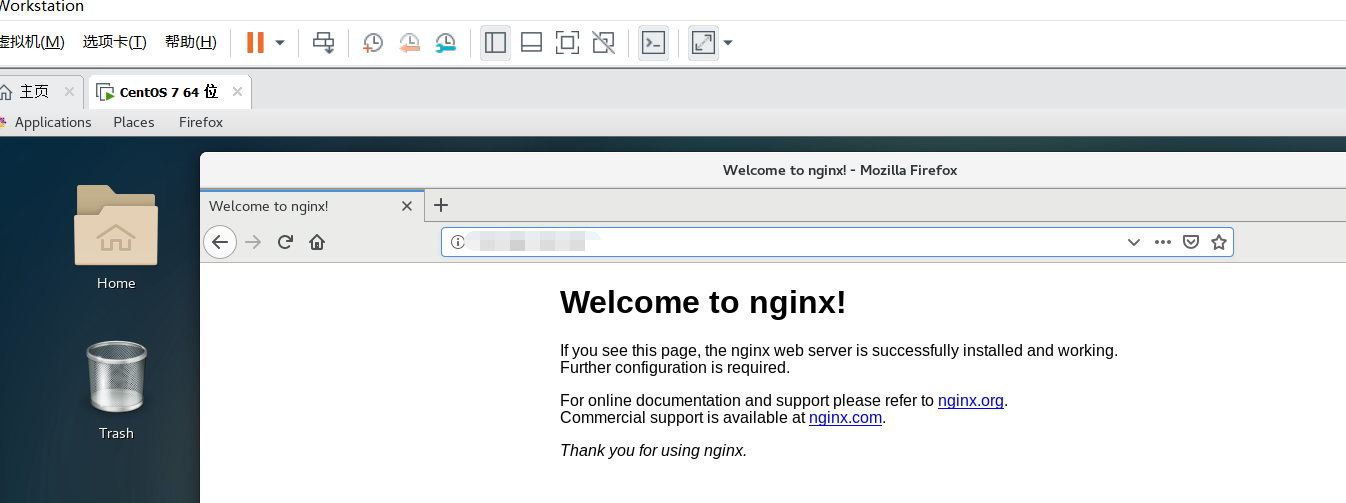Select the Welcome to nginx! browser tab

pos(311,206)
